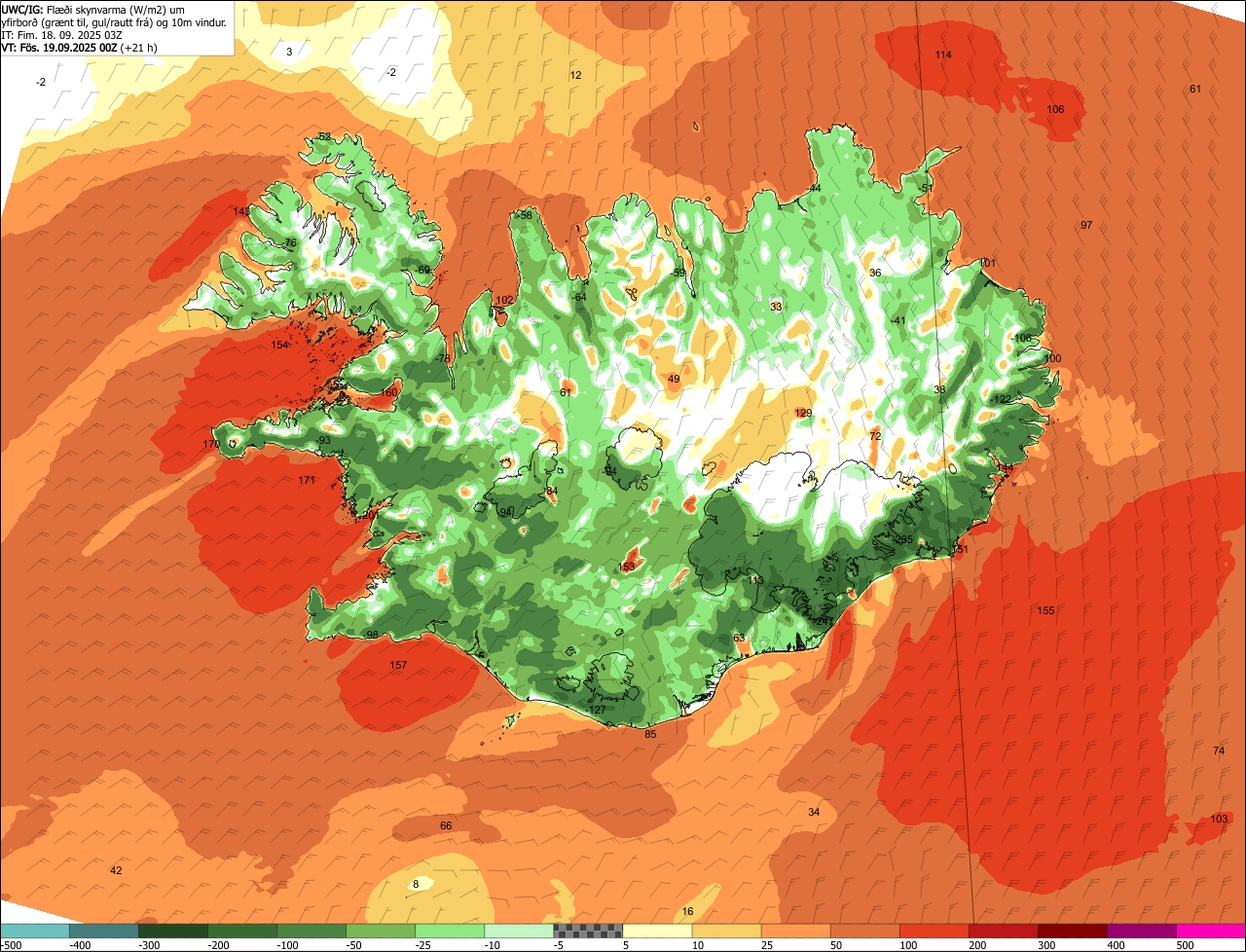Click the dark teal legend swatch between -400 and -300
The height and width of the screenshot is (952, 1246).
pos(104,931)
